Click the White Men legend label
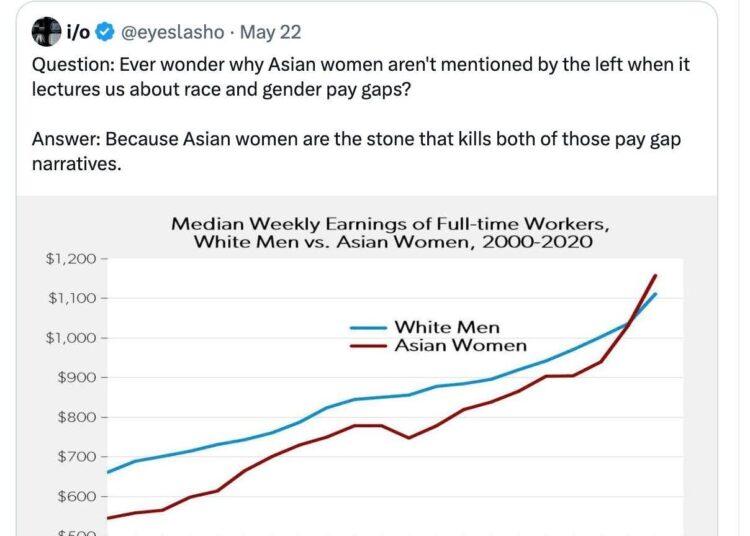750x536 pixels. pyautogui.click(x=447, y=328)
